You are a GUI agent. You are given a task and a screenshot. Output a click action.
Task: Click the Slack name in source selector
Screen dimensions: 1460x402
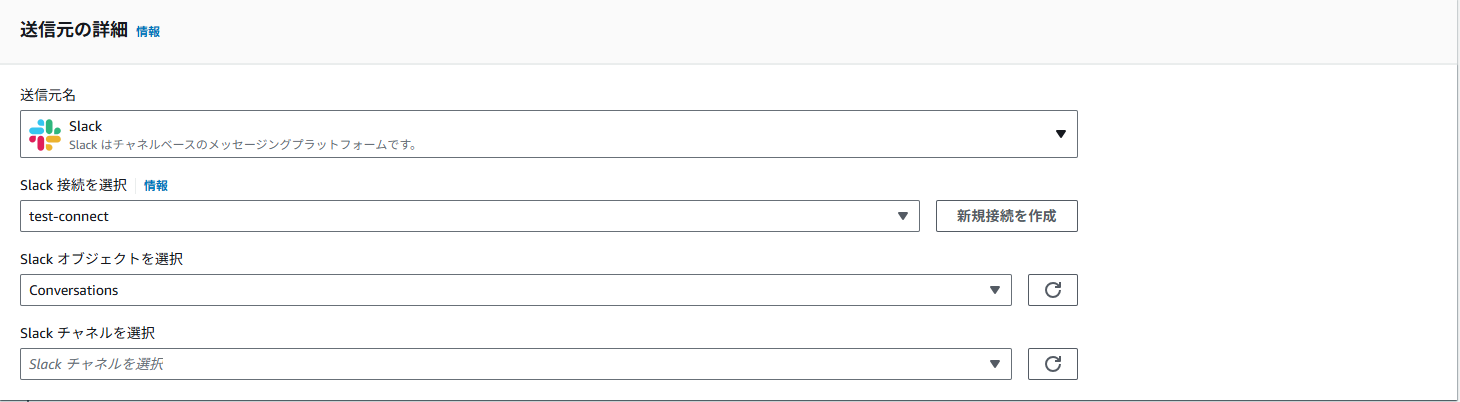coord(85,126)
